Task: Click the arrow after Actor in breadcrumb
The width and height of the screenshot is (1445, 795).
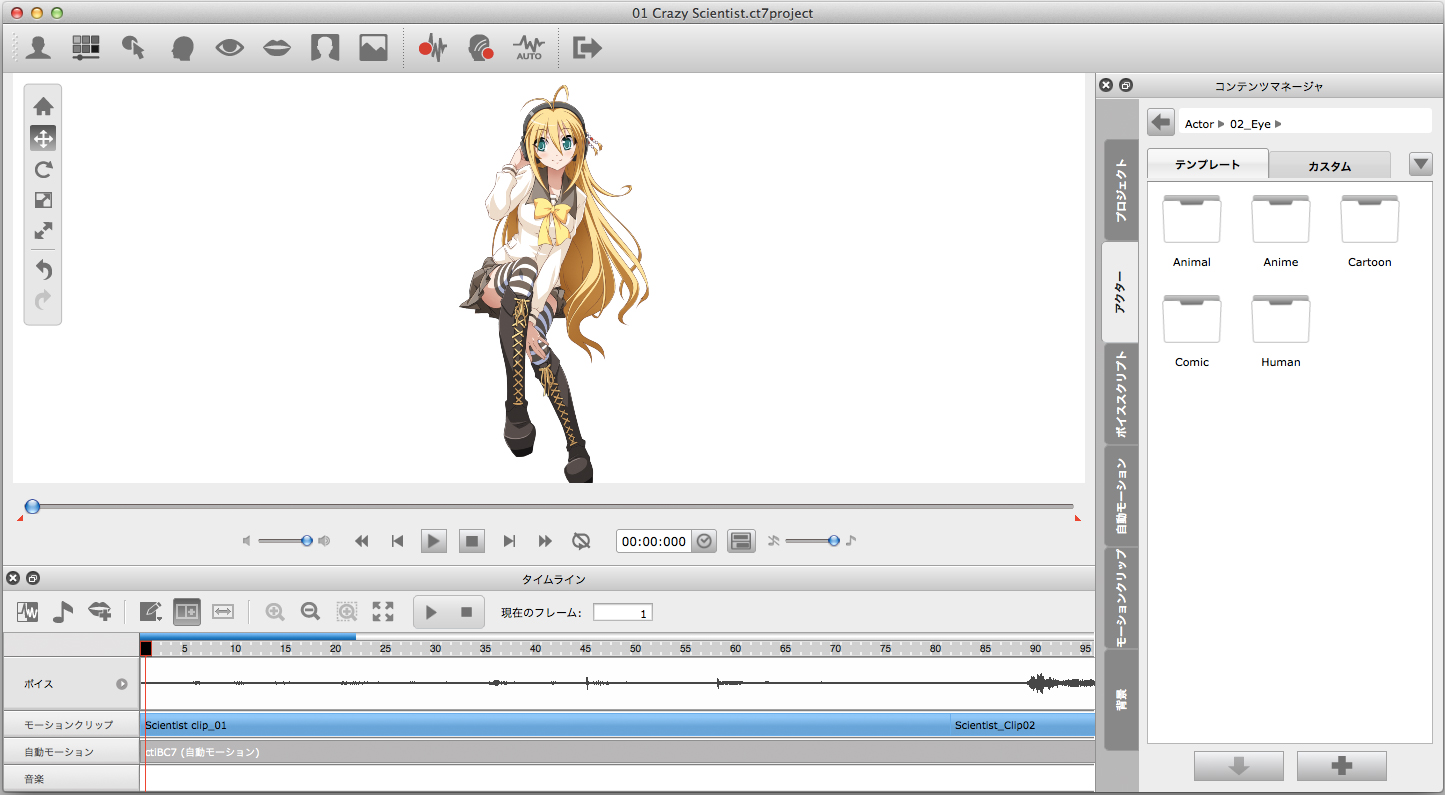Action: pos(1221,124)
